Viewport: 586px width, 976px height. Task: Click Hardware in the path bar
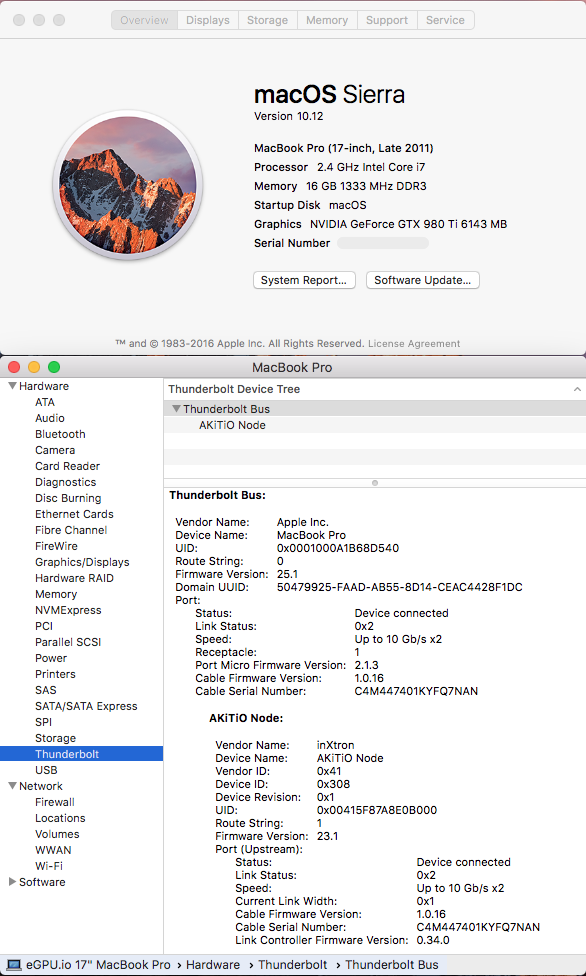click(x=213, y=965)
